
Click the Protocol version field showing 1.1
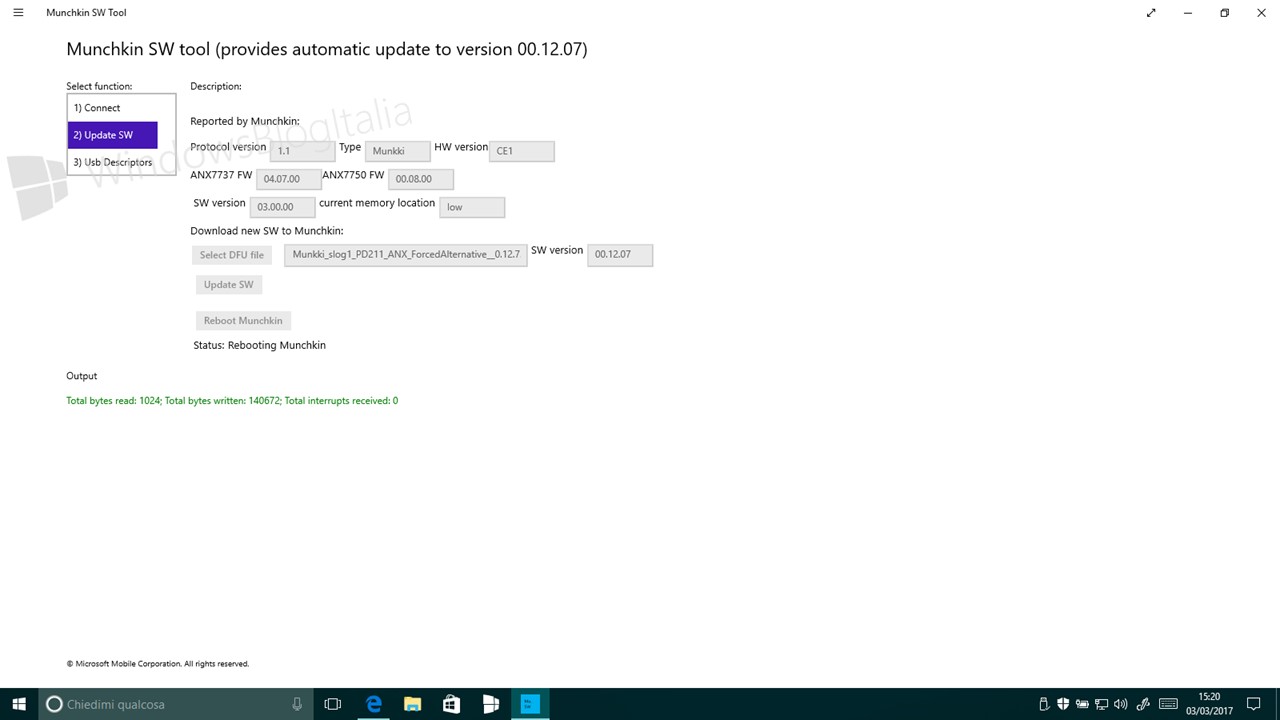302,151
